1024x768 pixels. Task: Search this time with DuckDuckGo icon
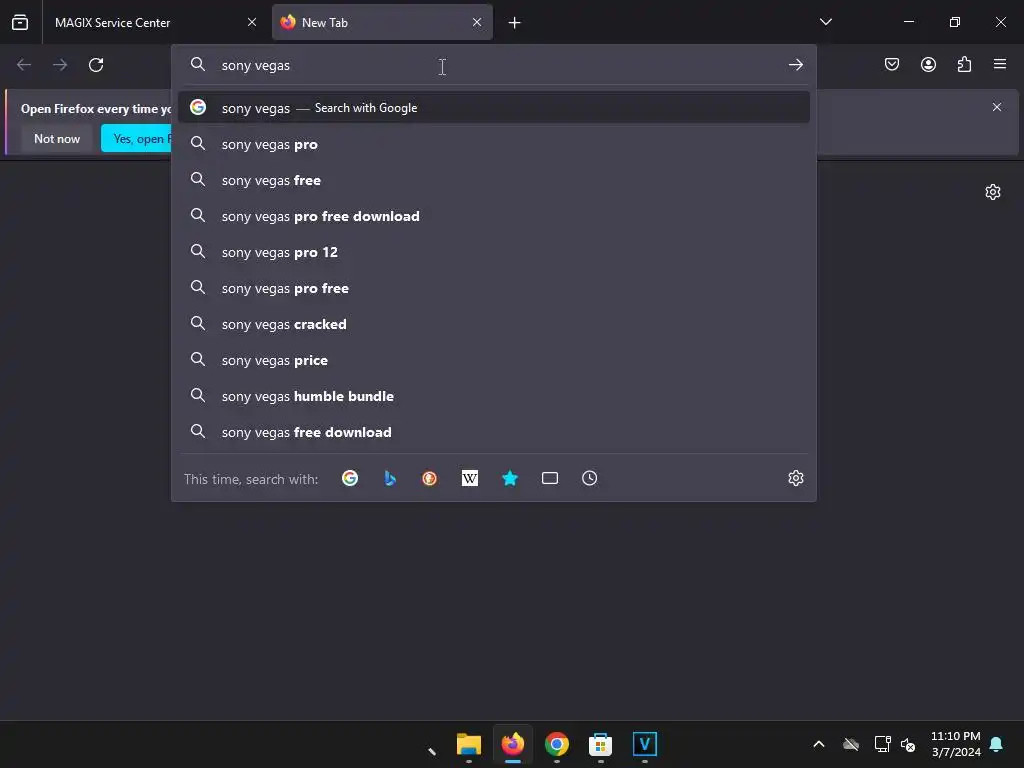coord(430,478)
